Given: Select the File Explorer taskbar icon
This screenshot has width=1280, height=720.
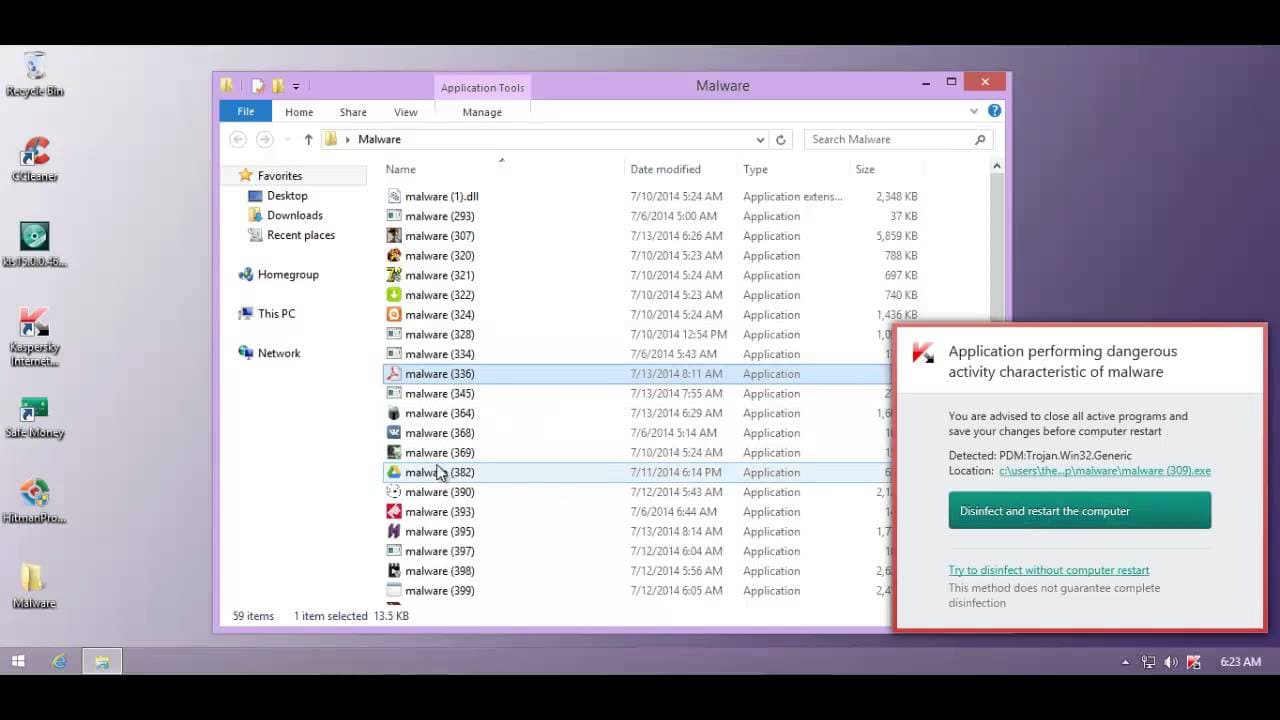Looking at the screenshot, I should pos(102,661).
